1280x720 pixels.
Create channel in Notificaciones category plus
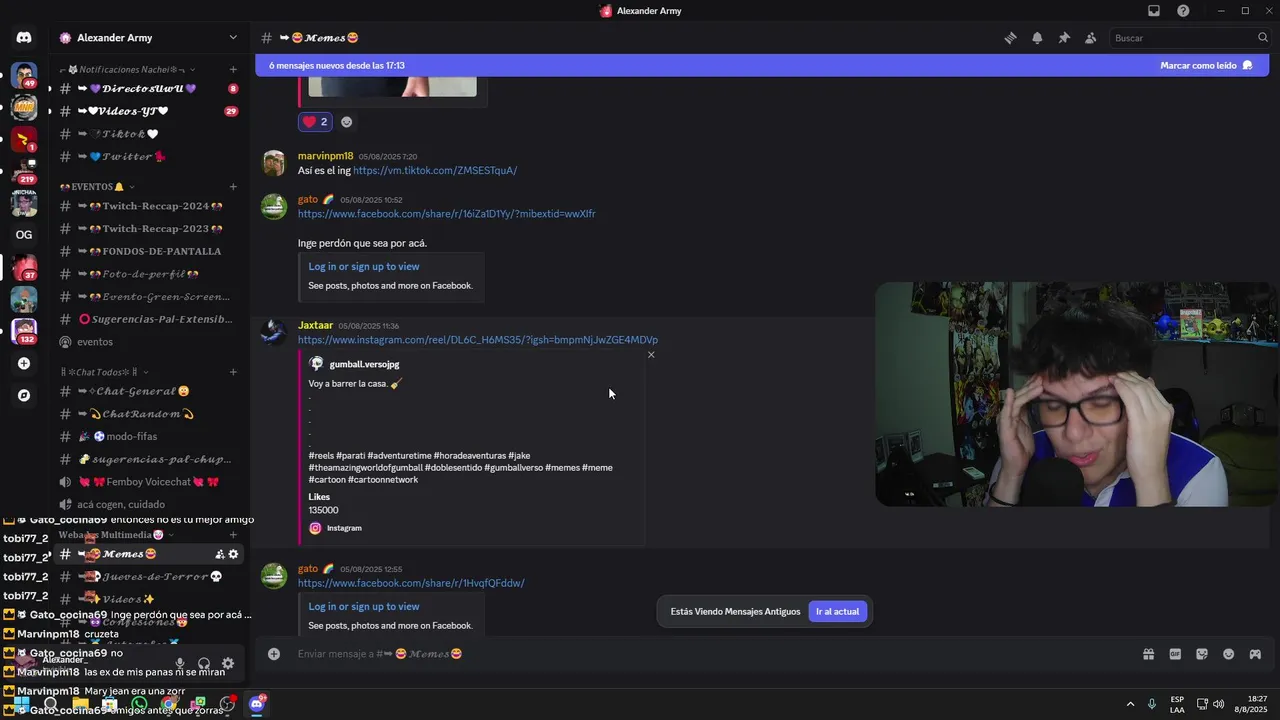pos(233,70)
